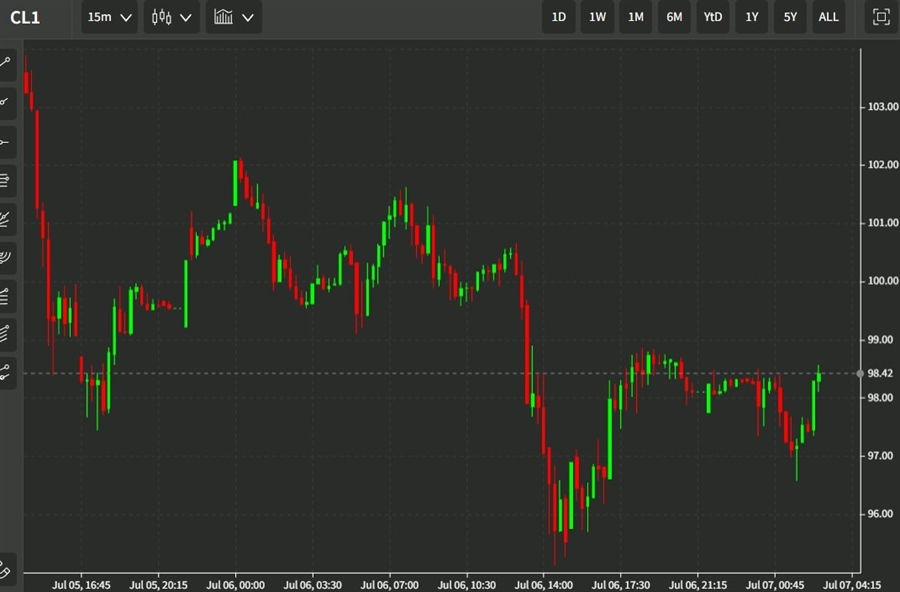The height and width of the screenshot is (592, 900).
Task: Select the Fibonacci fan tool
Action: coord(6,219)
